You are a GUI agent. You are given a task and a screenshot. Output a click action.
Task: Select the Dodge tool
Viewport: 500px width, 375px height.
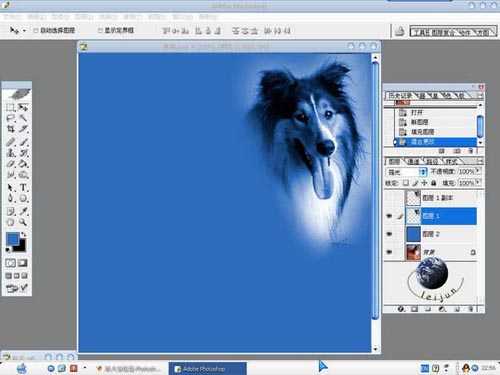[23, 174]
